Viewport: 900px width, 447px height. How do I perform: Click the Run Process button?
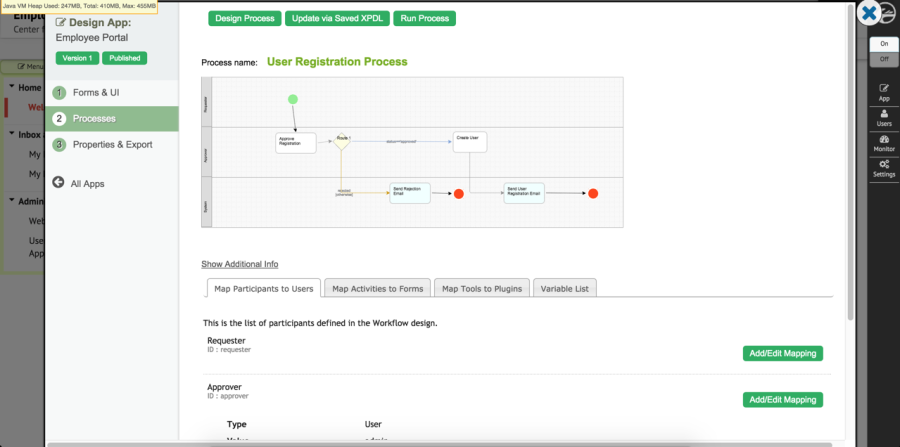point(424,19)
